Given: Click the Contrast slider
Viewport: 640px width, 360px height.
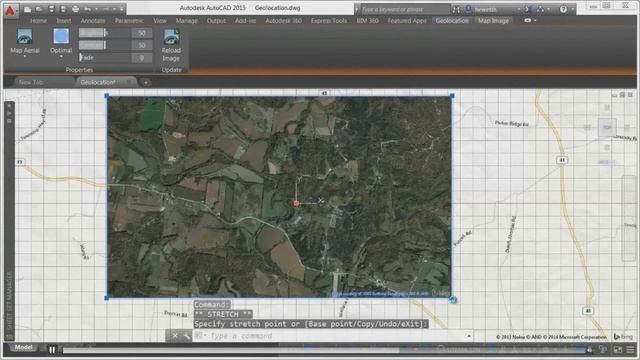Looking at the screenshot, I should click(x=104, y=45).
